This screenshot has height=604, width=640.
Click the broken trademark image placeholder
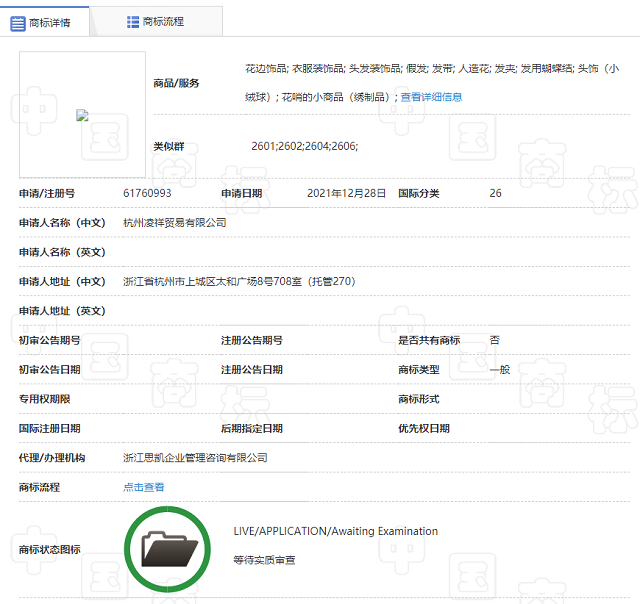point(83,115)
